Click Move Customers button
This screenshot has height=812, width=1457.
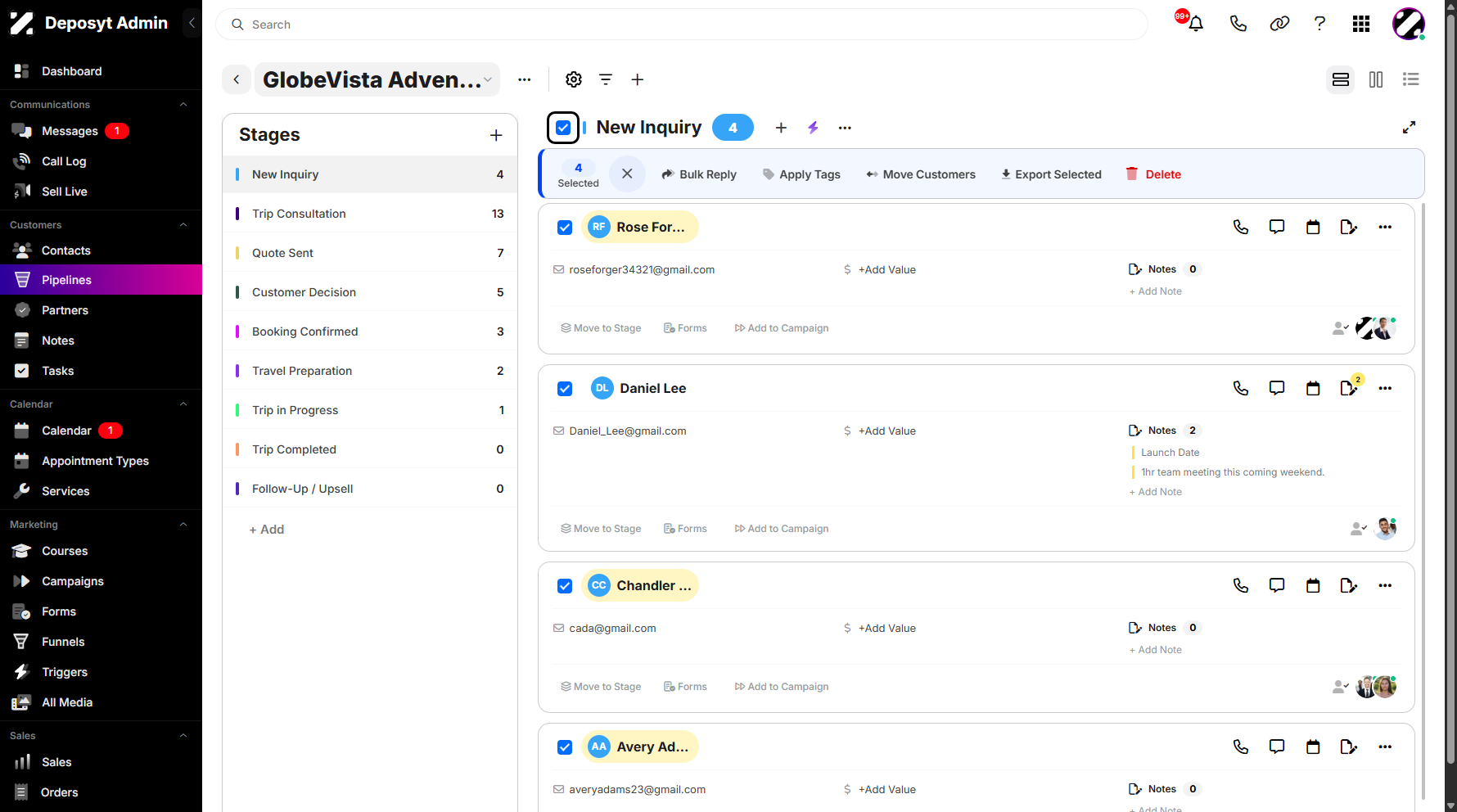click(921, 174)
